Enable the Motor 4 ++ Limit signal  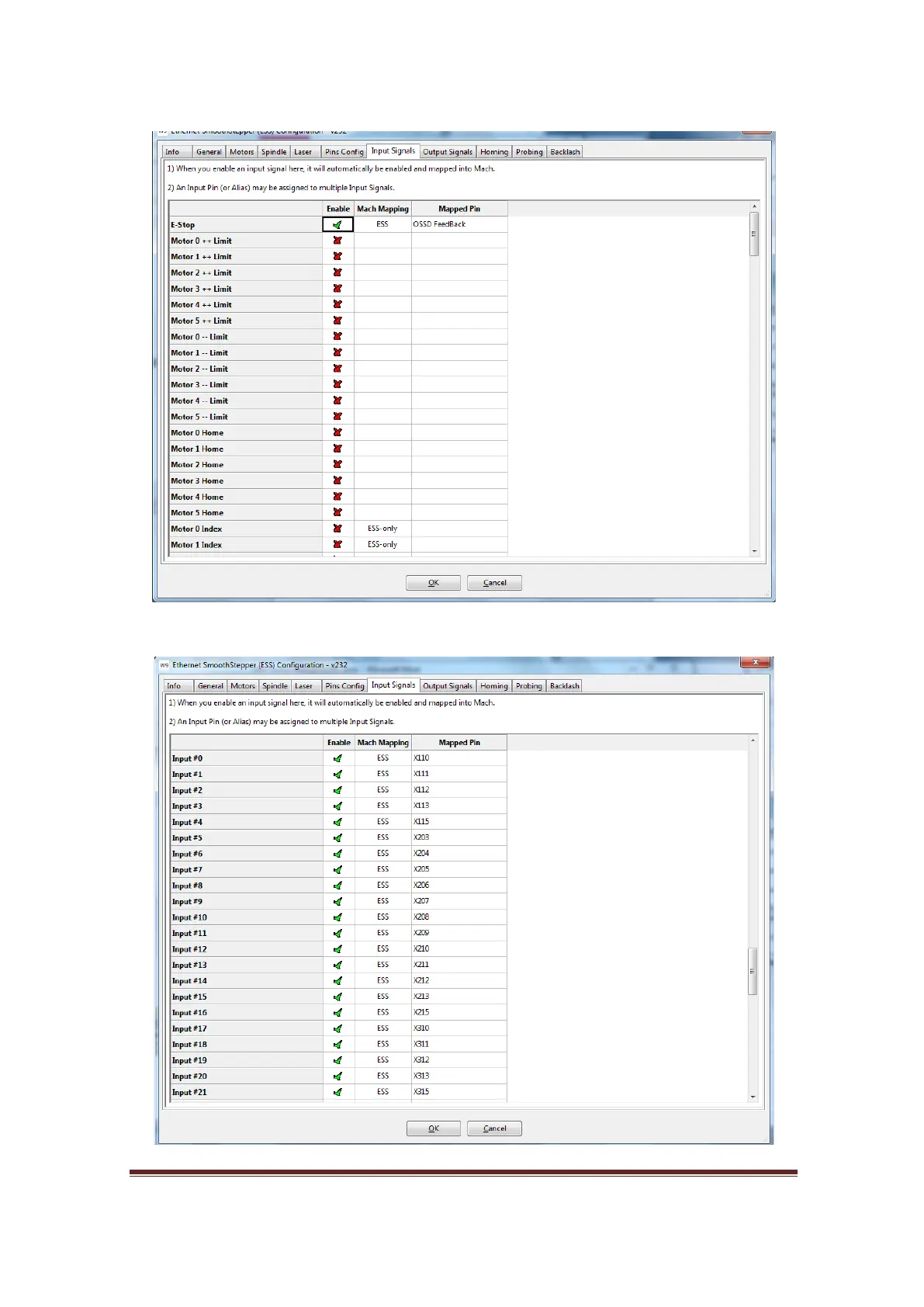pos(337,304)
